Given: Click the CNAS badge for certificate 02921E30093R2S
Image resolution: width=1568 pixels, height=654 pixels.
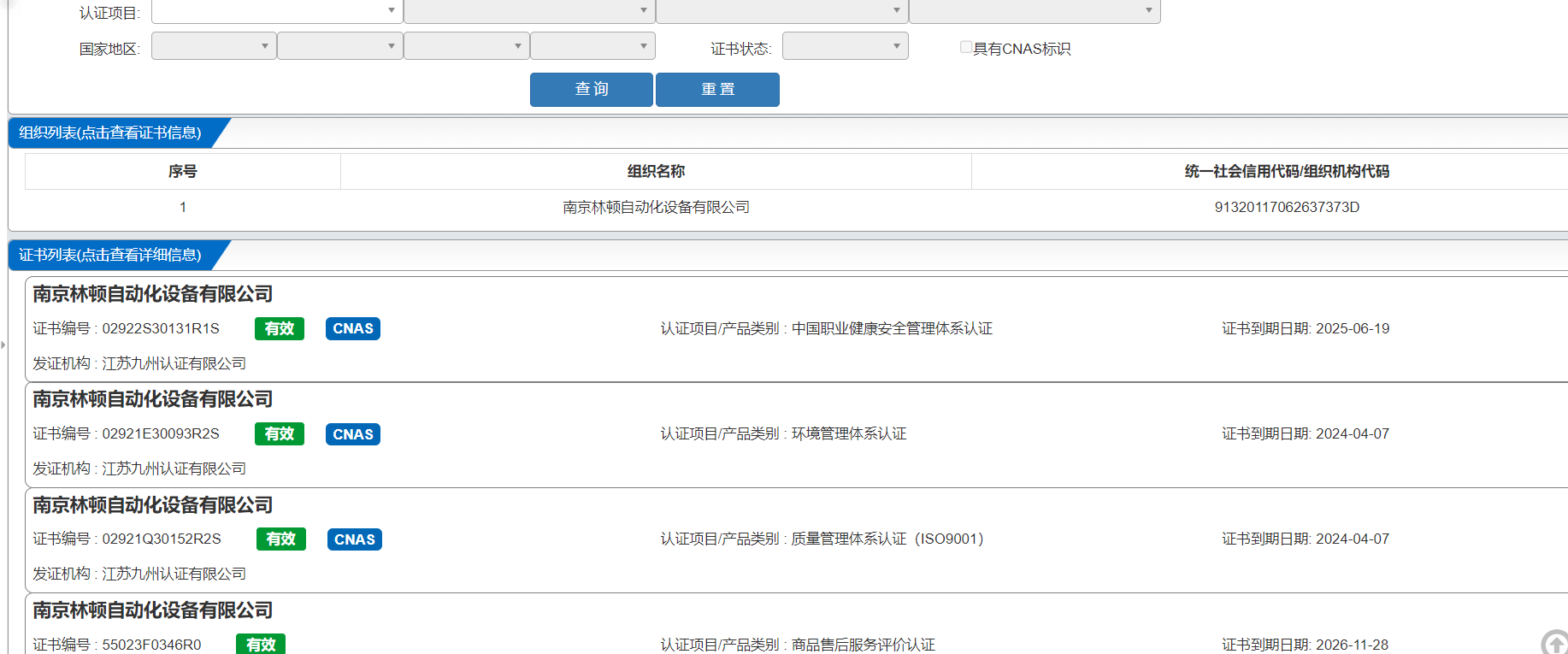Looking at the screenshot, I should (353, 434).
